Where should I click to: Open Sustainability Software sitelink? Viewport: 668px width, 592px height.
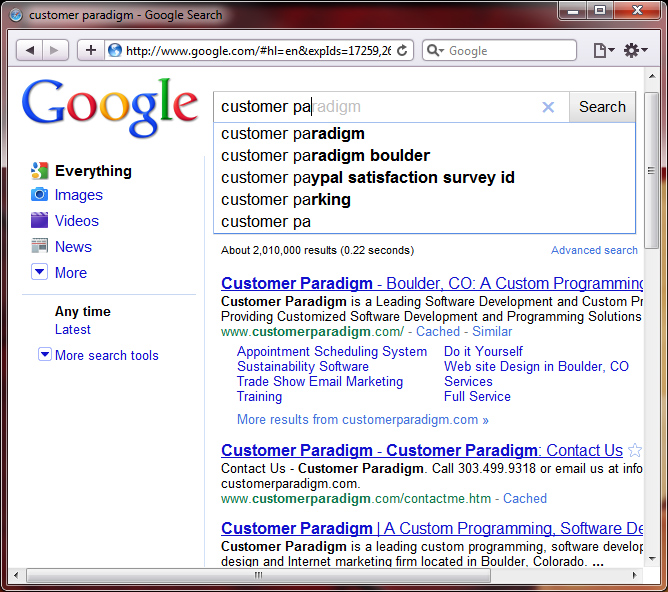click(303, 366)
